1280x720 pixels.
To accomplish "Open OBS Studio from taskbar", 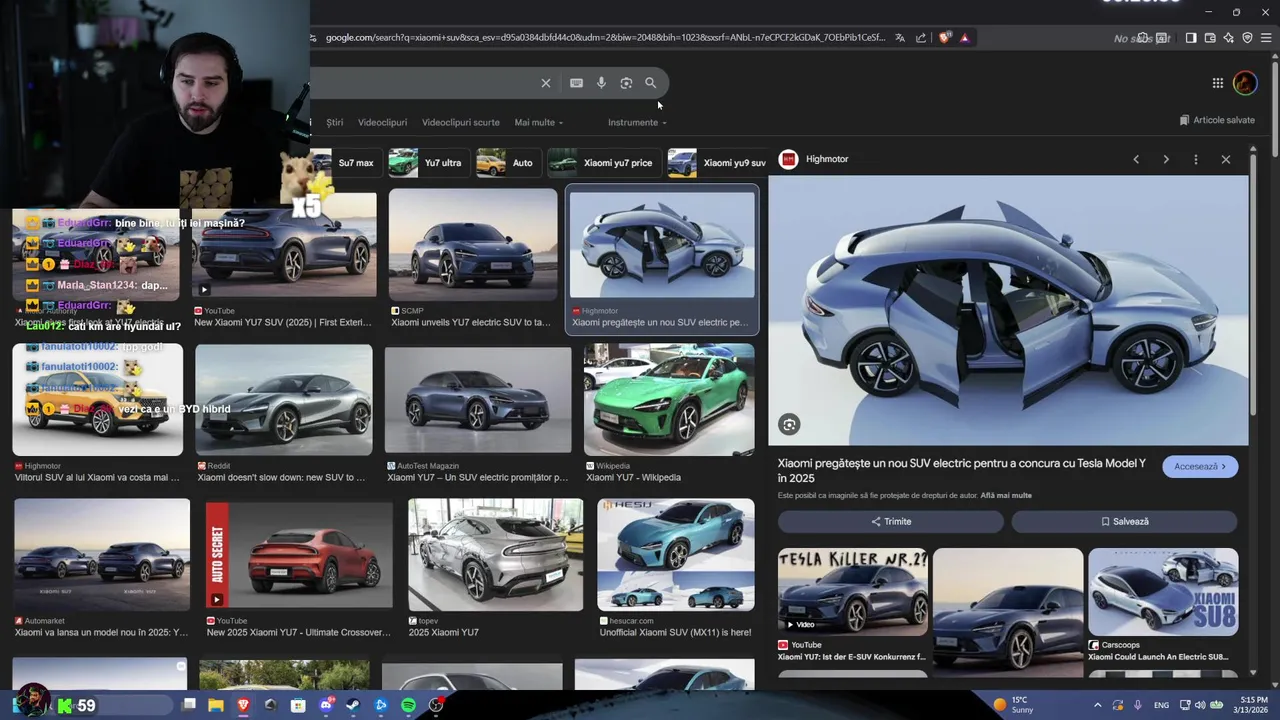I will coord(436,706).
